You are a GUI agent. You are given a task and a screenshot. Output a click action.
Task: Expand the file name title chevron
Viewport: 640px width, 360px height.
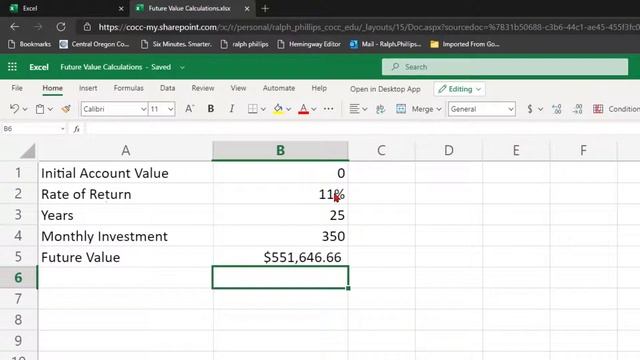pos(182,67)
